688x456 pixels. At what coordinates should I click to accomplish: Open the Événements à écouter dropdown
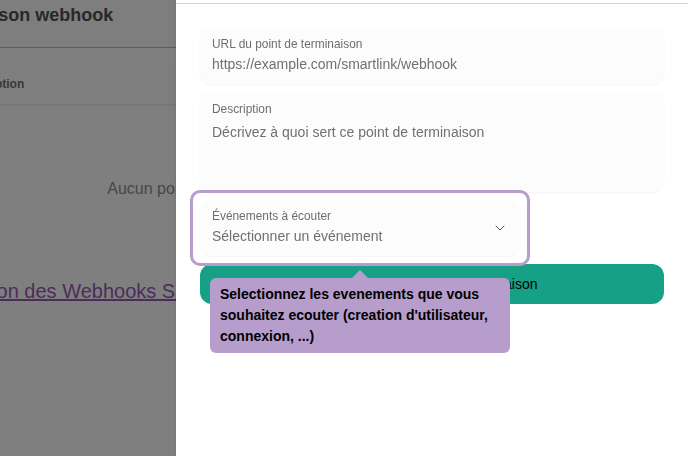tap(360, 227)
